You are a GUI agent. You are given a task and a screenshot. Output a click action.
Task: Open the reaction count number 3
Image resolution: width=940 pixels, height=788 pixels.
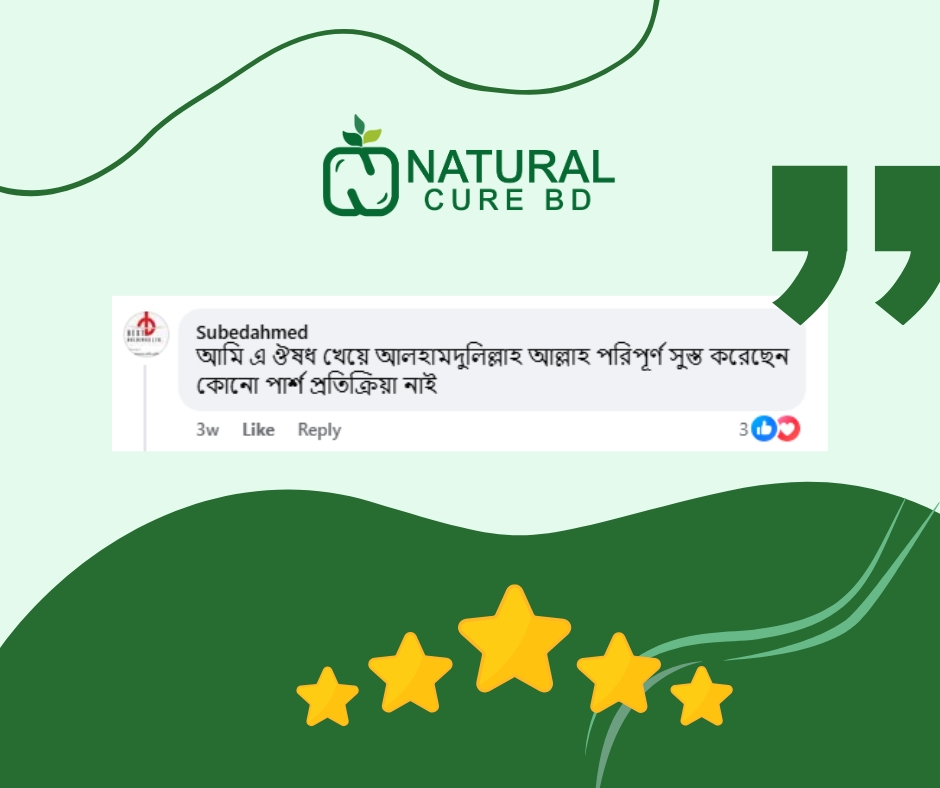(743, 429)
